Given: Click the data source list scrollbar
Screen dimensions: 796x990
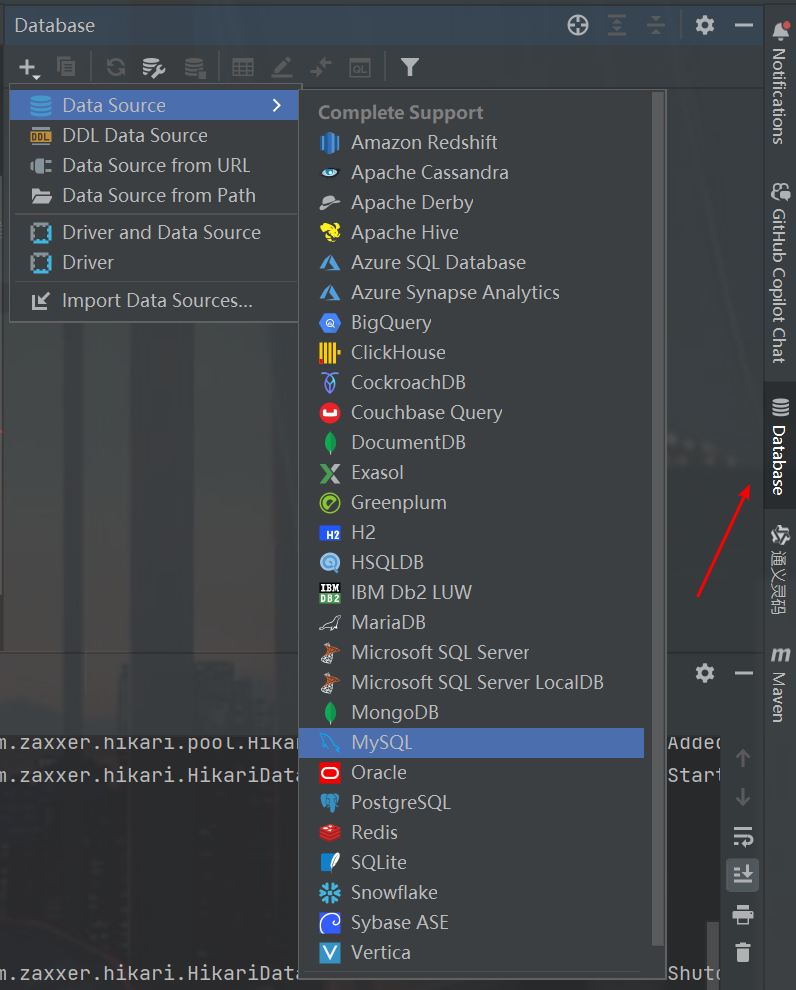Looking at the screenshot, I should pos(658,518).
